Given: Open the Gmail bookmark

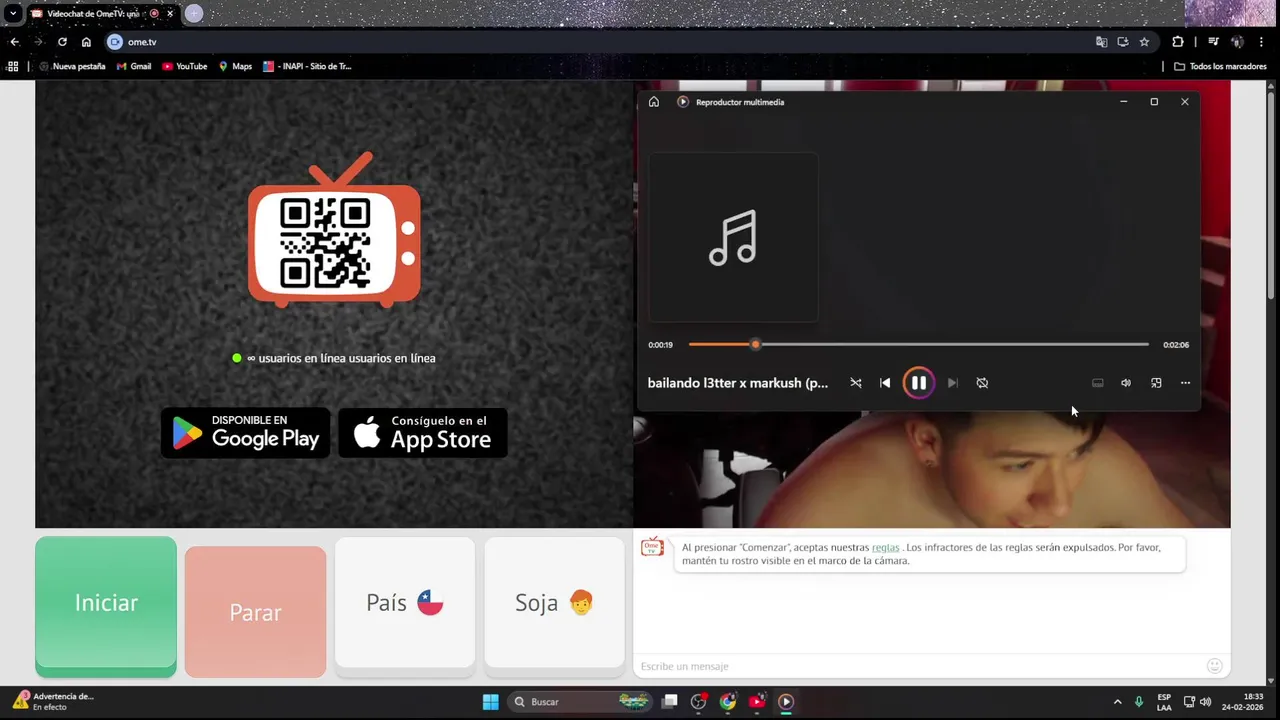Looking at the screenshot, I should [134, 66].
